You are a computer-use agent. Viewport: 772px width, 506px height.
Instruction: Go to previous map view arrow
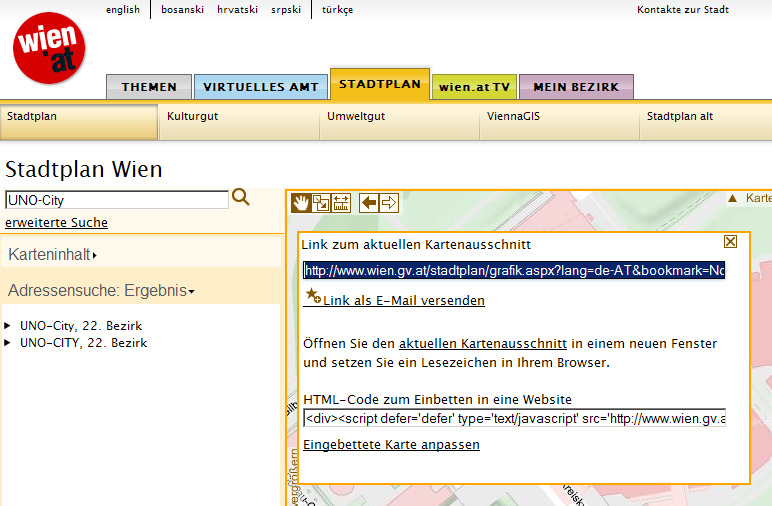pos(369,203)
